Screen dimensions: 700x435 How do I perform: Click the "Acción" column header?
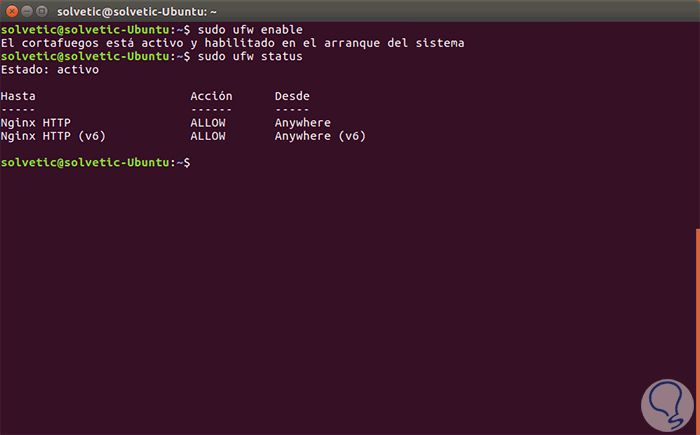pos(211,96)
